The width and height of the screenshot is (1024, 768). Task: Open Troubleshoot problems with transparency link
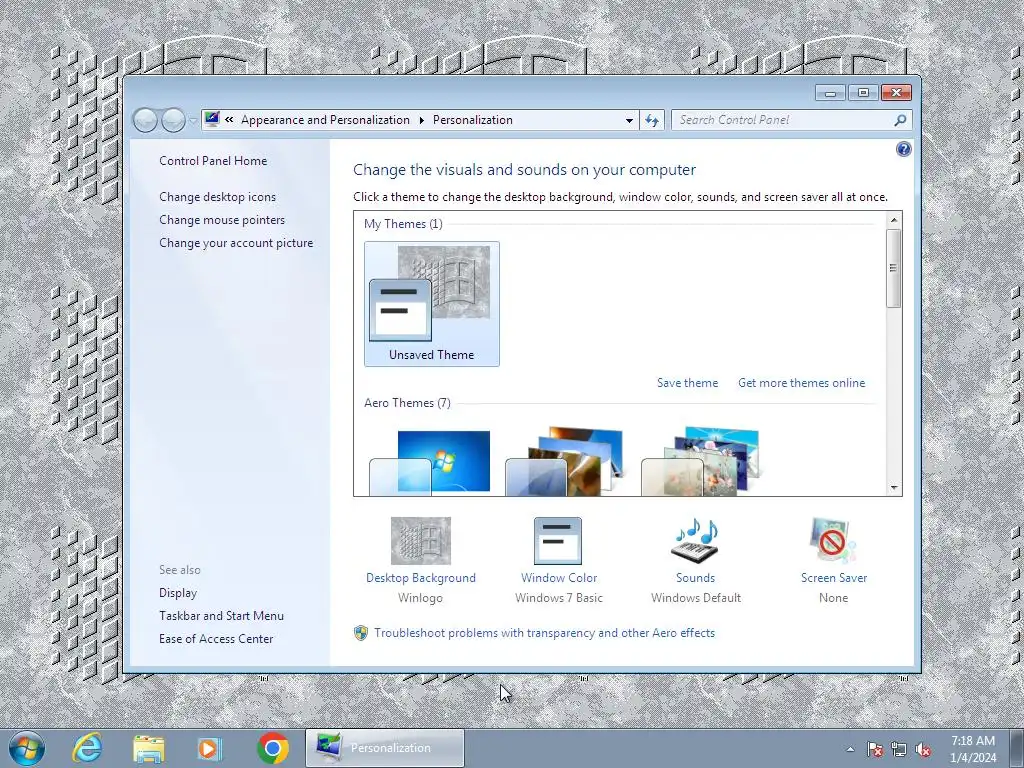click(x=544, y=633)
